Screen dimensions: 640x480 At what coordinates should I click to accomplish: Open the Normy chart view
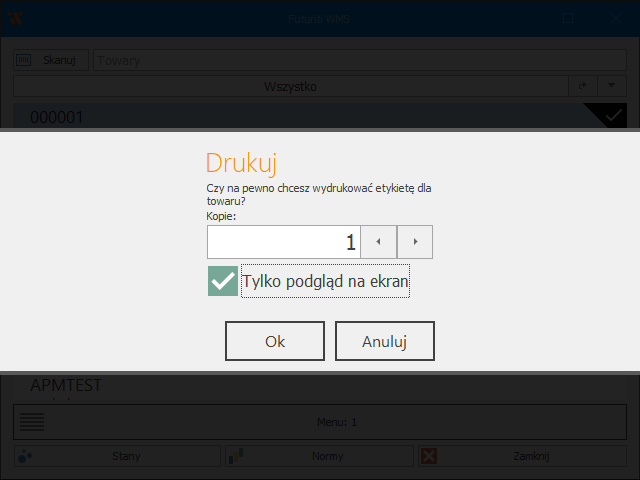(x=320, y=456)
